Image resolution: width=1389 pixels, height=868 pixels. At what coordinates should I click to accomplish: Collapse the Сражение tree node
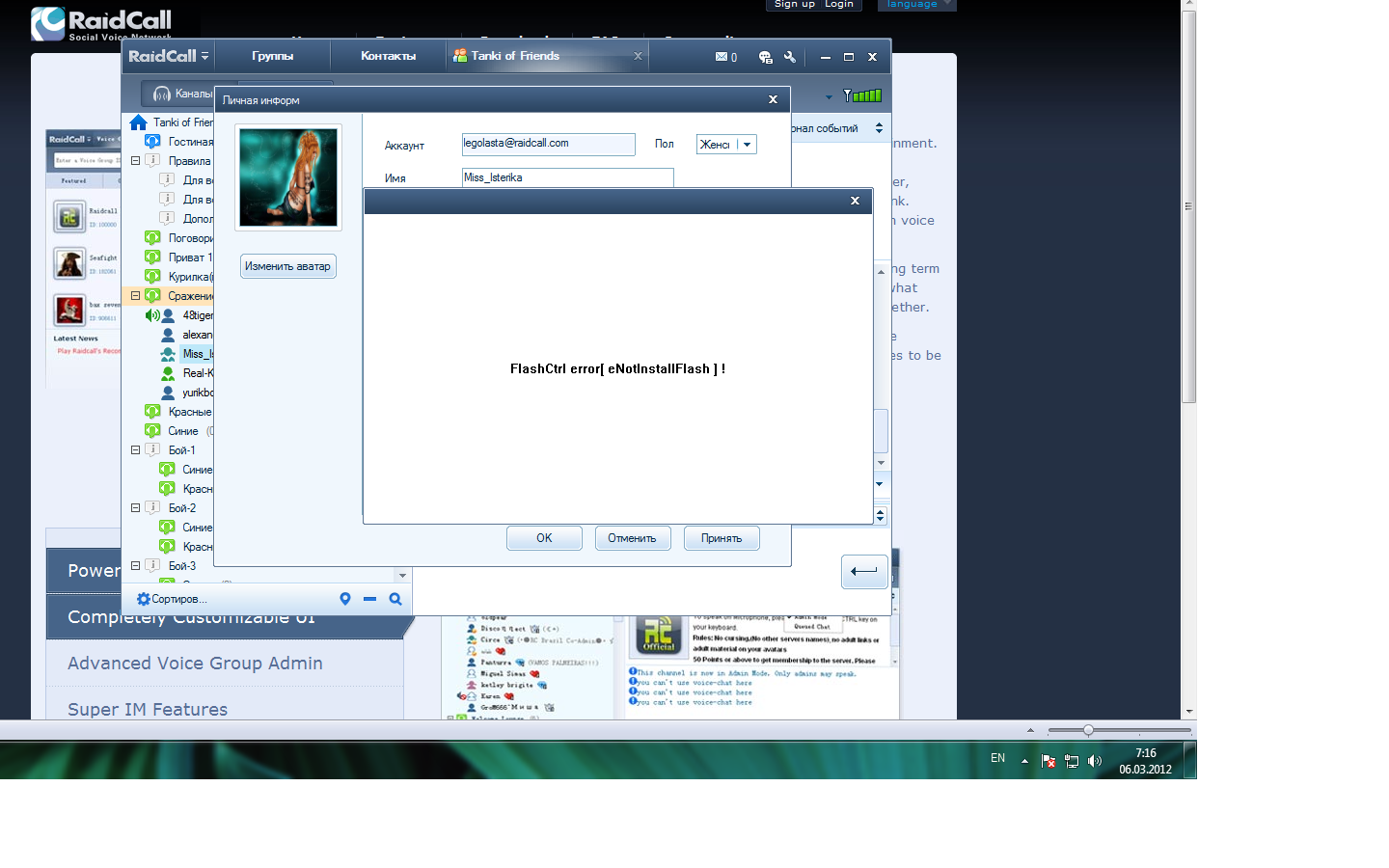pos(136,295)
